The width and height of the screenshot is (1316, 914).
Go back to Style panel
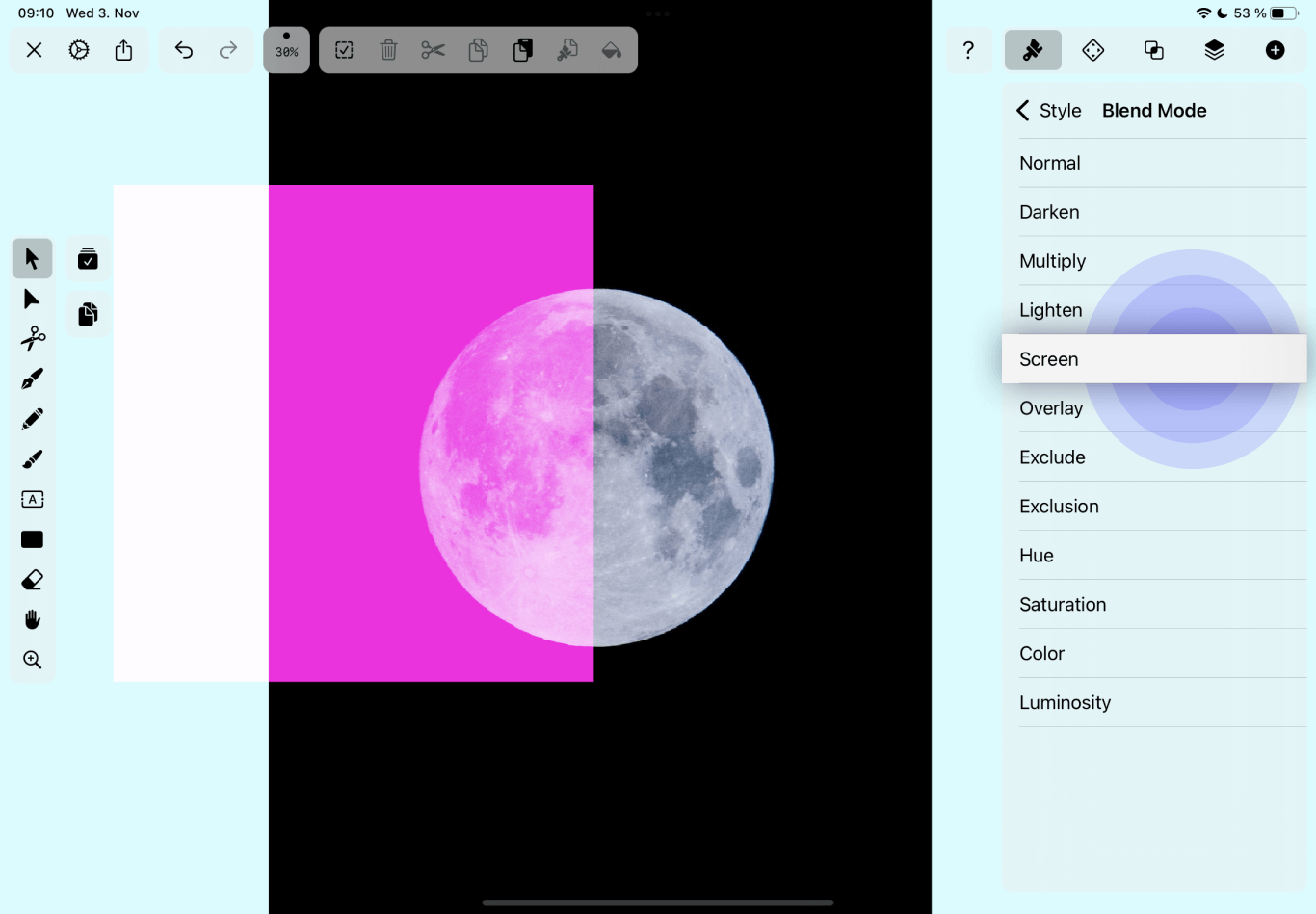1048,111
